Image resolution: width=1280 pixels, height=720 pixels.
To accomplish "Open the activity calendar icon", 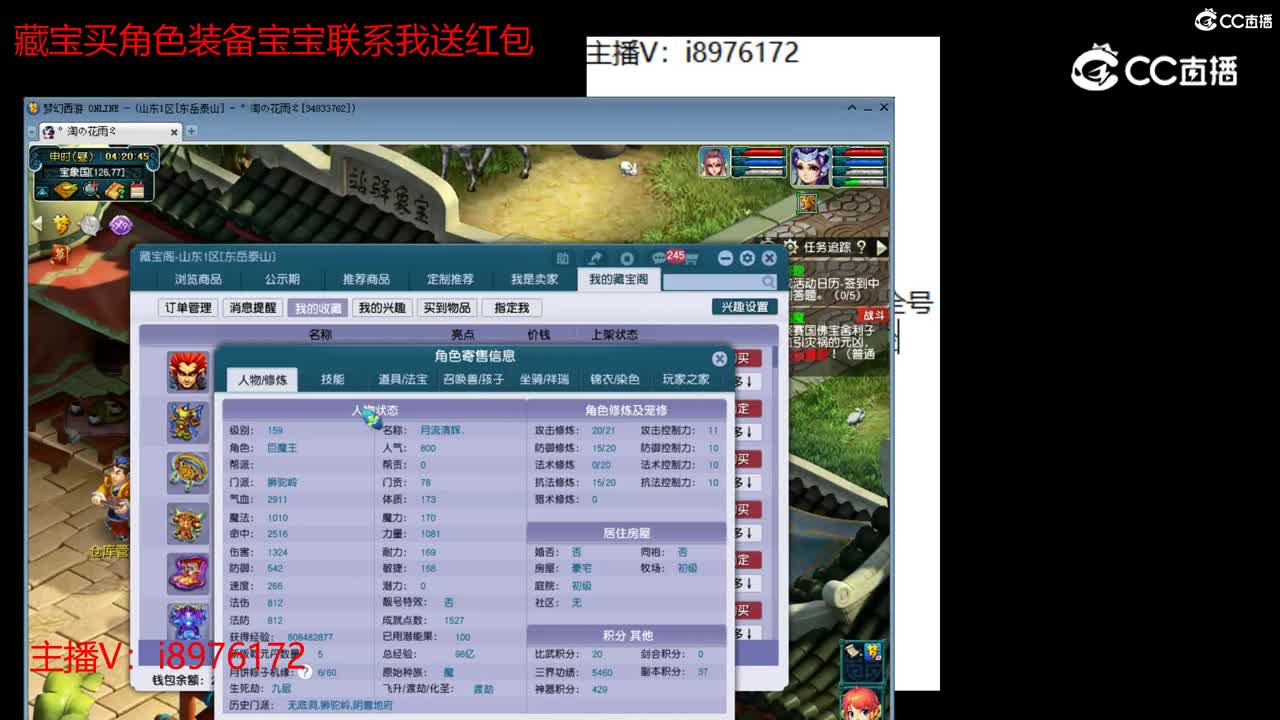I will [138, 190].
